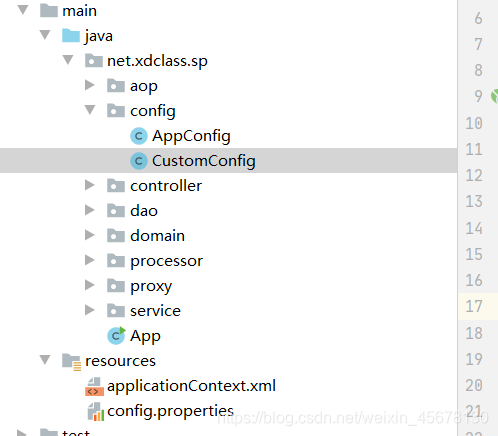The image size is (498, 436).
Task: Expand the domain package arrow
Action: (x=89, y=235)
